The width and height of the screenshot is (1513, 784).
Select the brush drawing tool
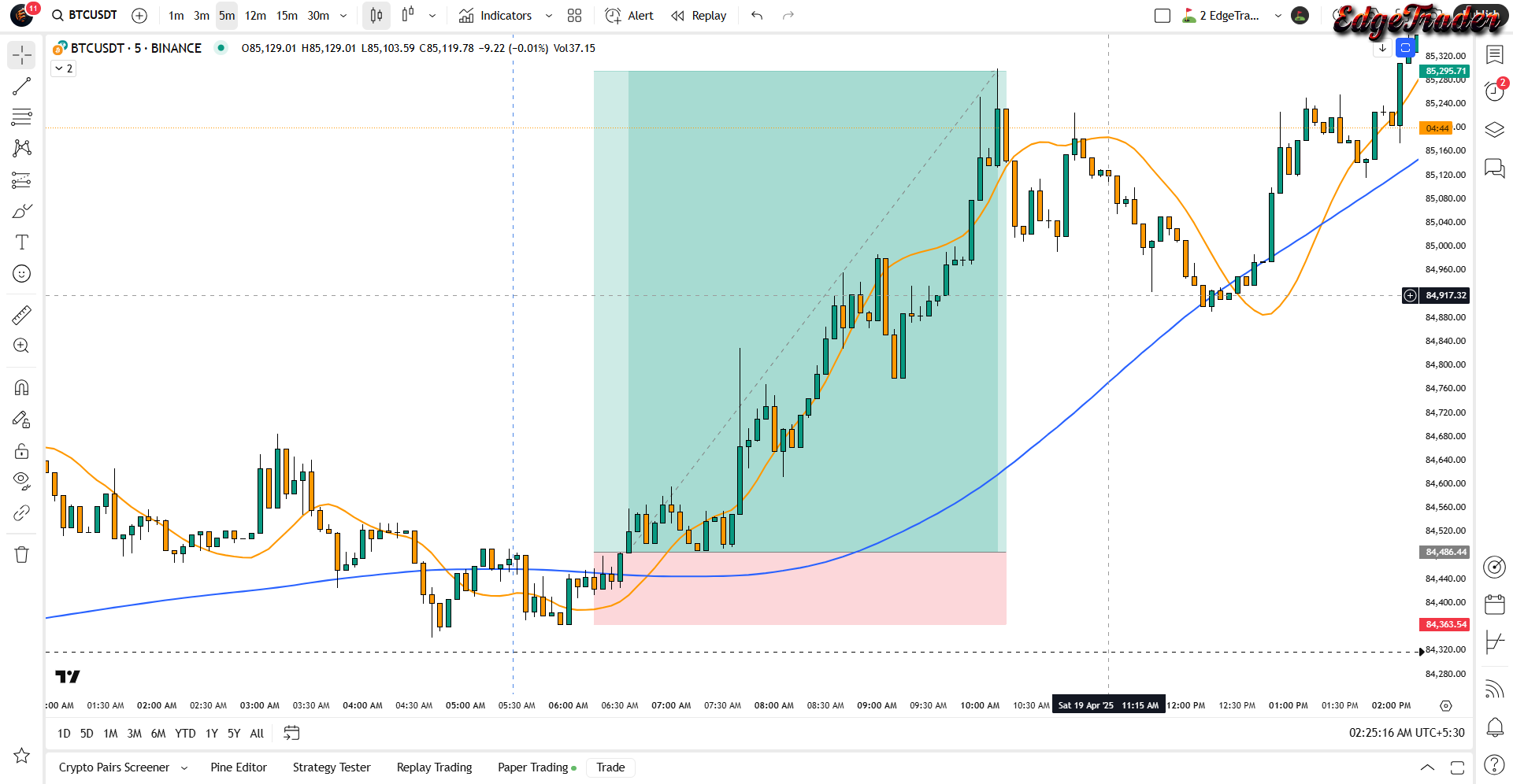(x=22, y=211)
